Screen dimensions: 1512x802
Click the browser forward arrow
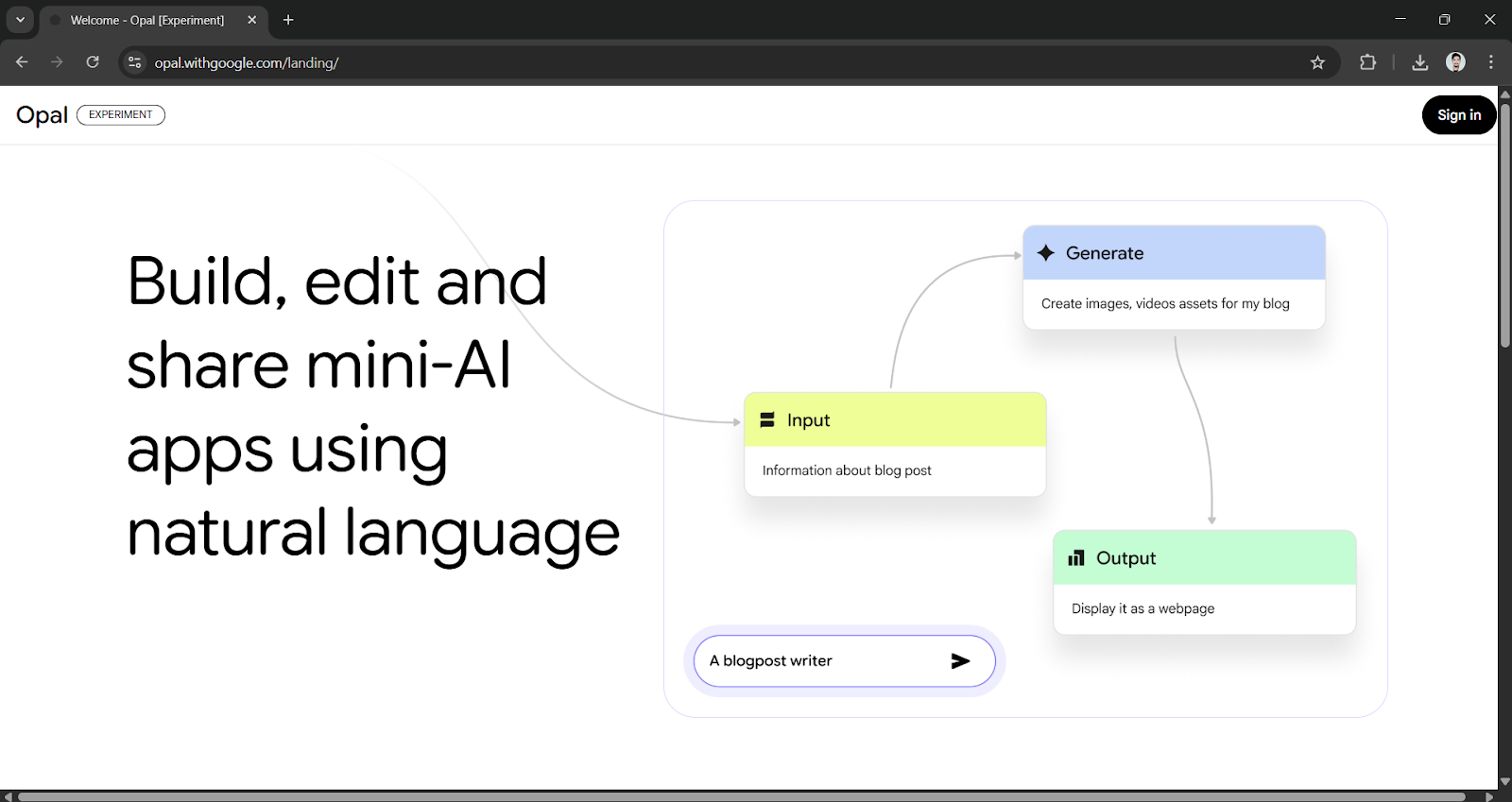[57, 62]
